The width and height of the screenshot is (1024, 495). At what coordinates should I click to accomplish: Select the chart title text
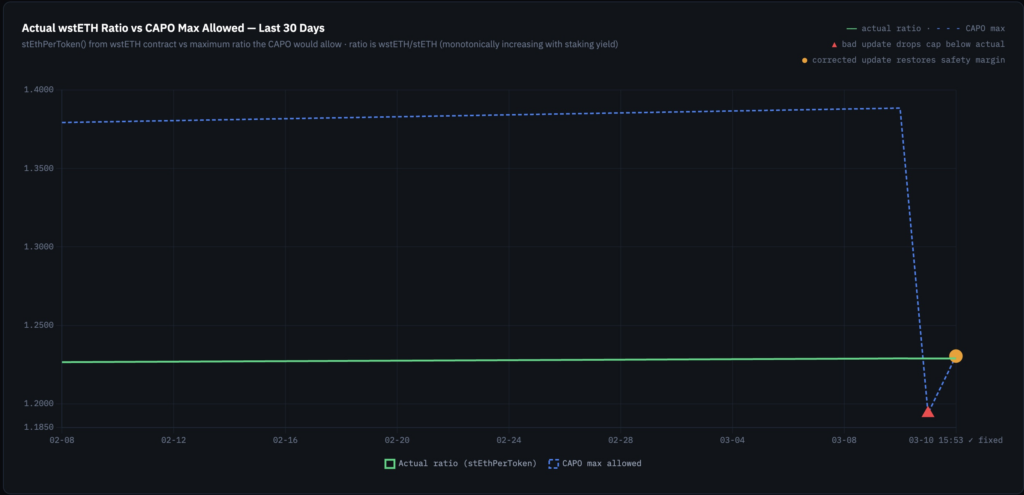pos(173,29)
